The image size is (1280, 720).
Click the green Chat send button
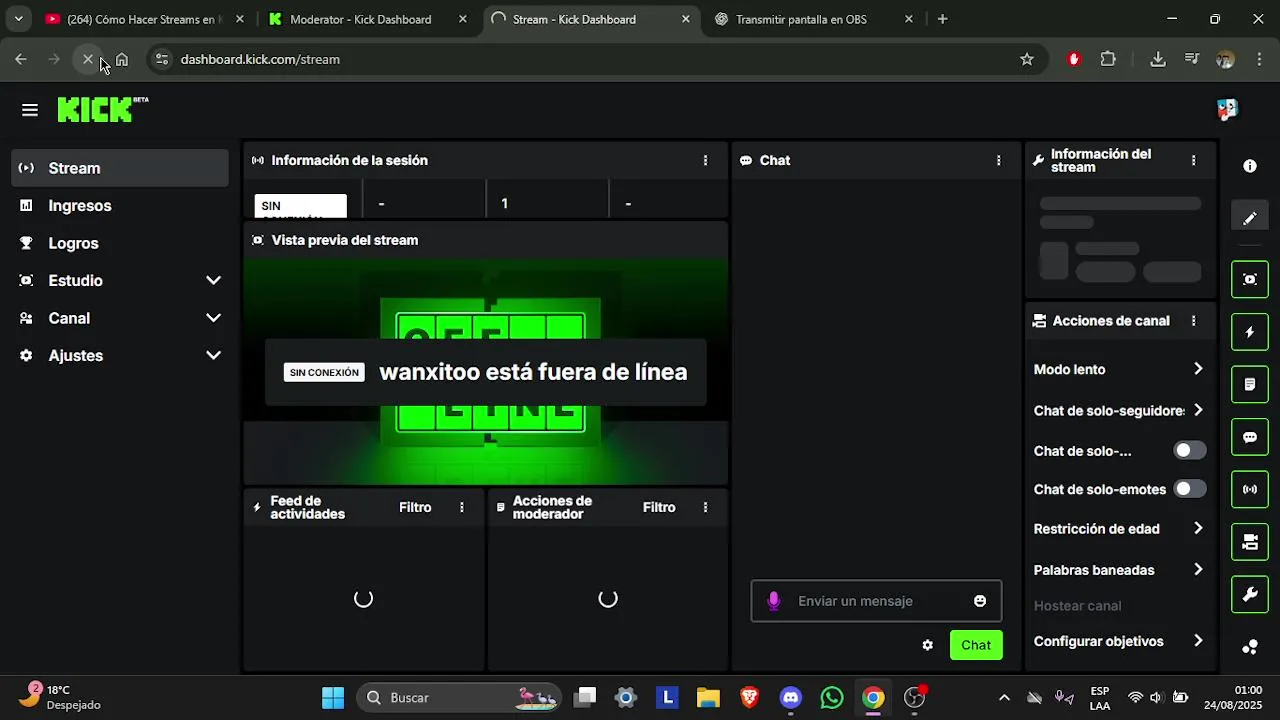click(x=976, y=645)
